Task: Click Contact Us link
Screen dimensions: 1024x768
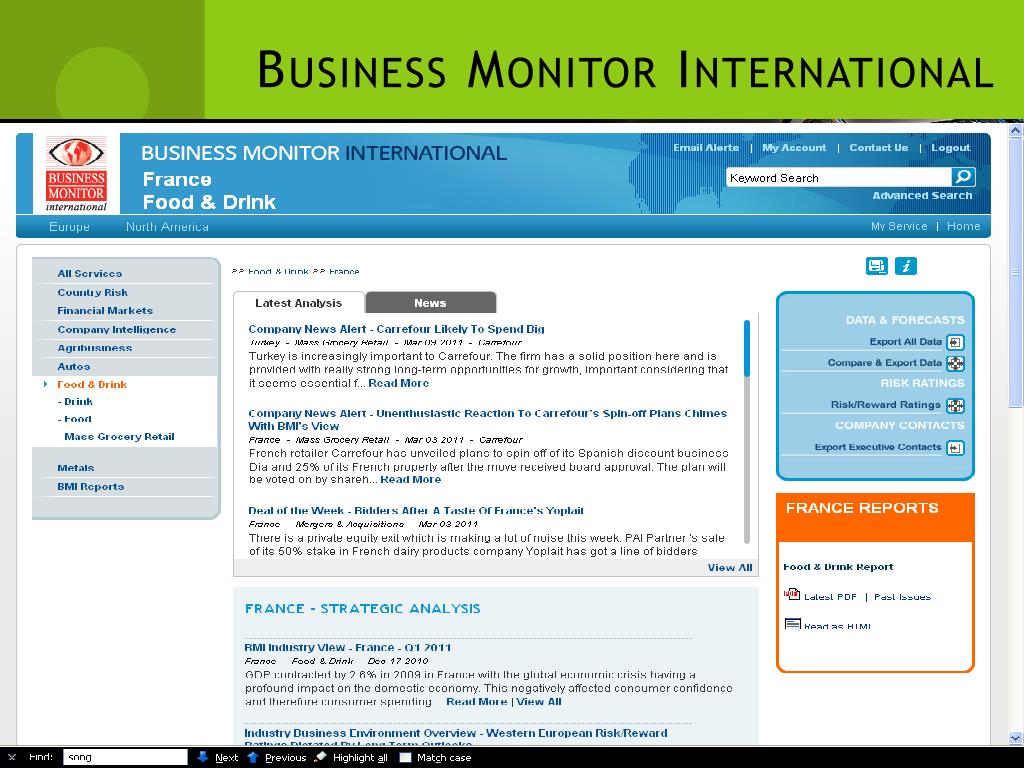Action: pos(878,148)
